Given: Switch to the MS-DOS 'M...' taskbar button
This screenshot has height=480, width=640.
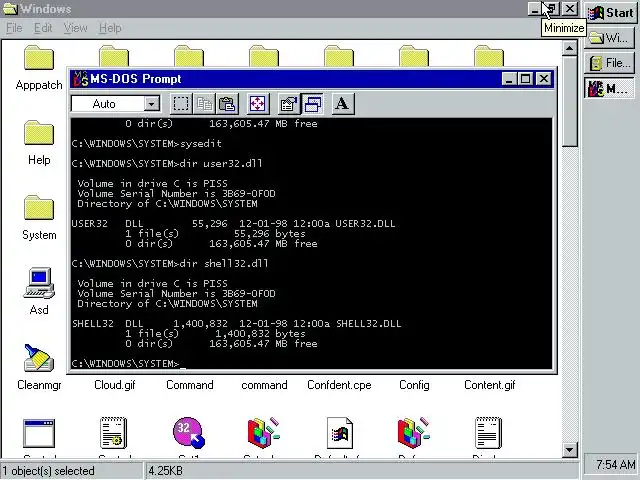Looking at the screenshot, I should pos(610,88).
